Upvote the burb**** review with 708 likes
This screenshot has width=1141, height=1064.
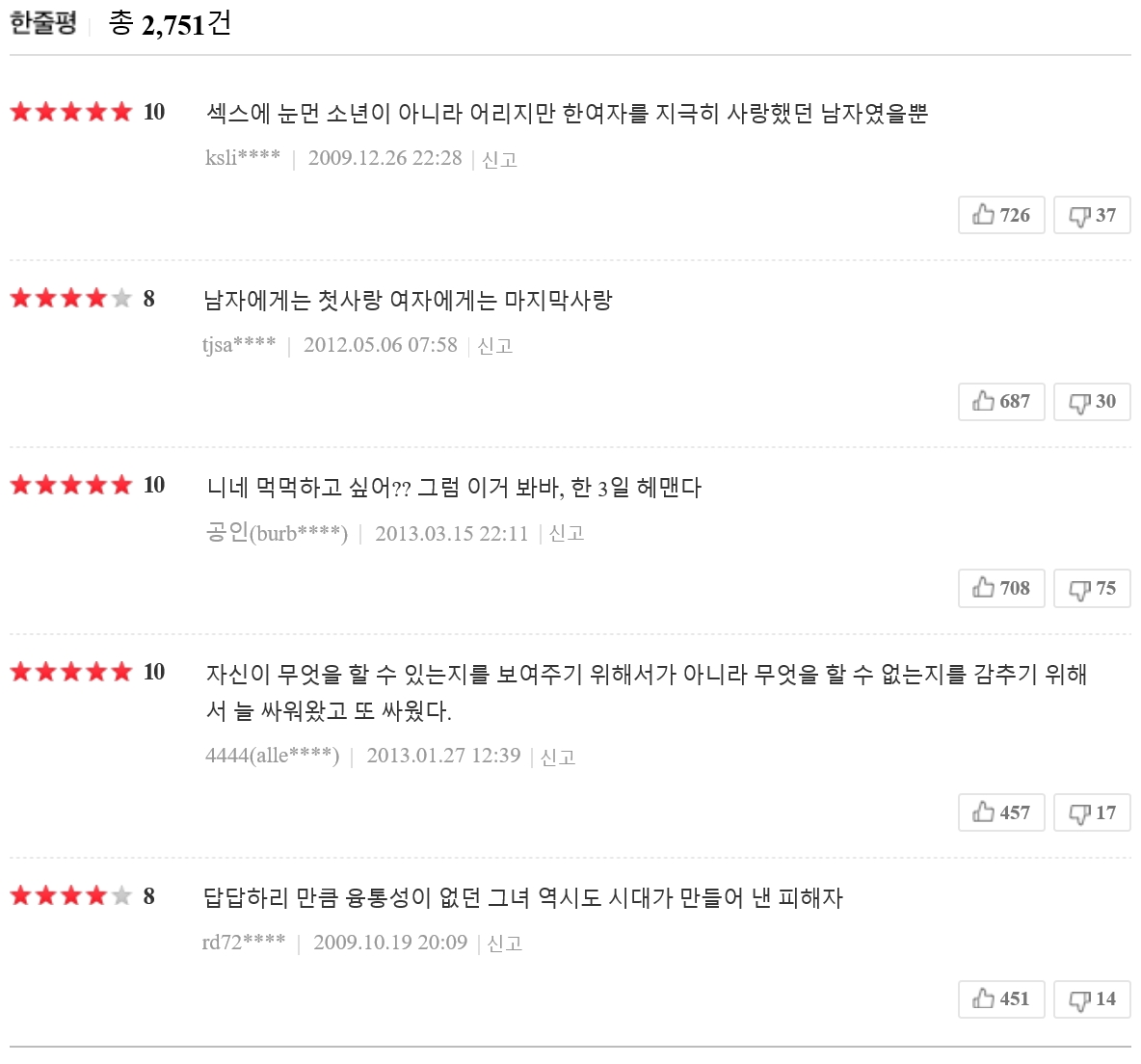coord(1001,588)
